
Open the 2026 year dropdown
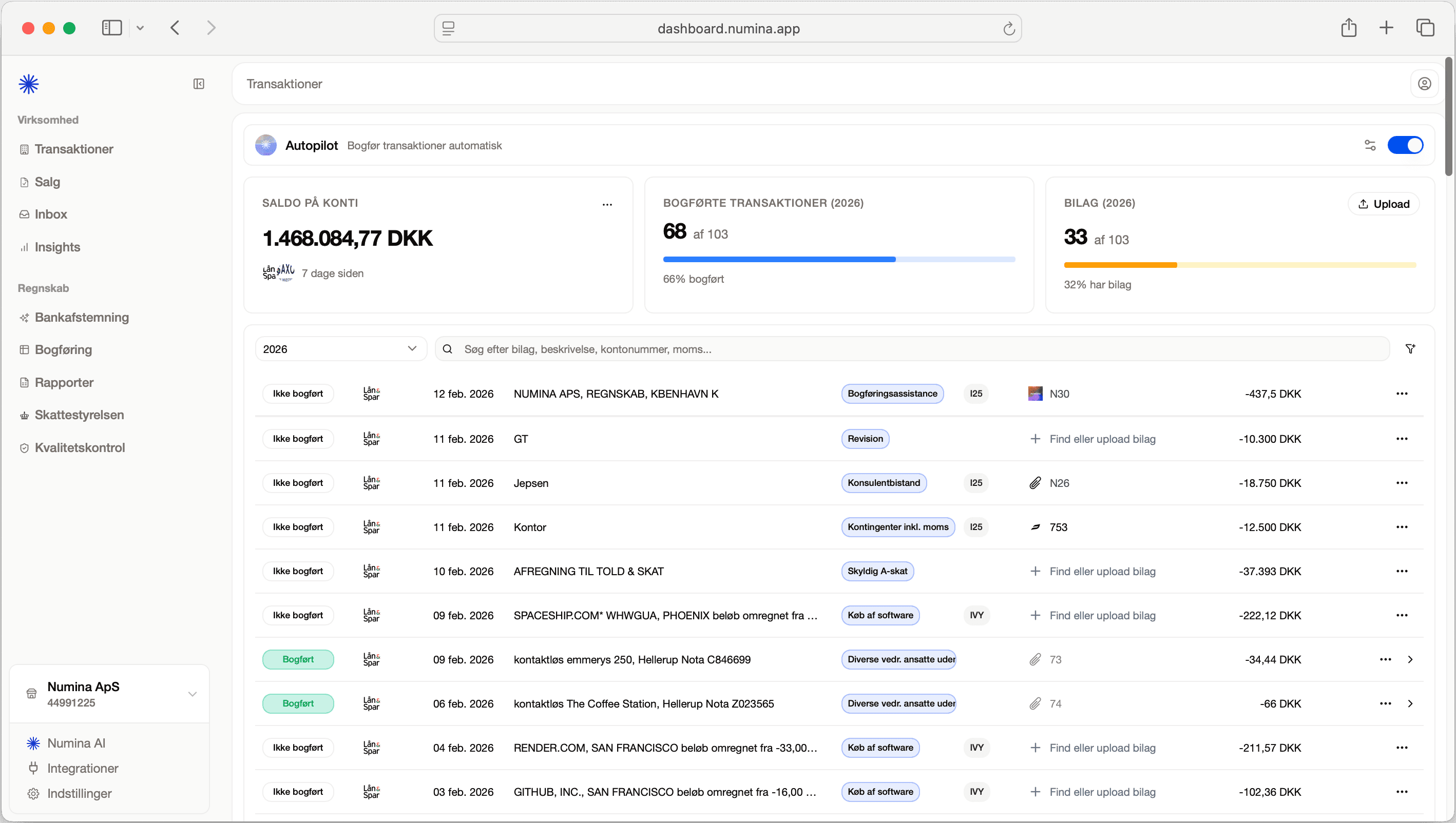pos(340,349)
